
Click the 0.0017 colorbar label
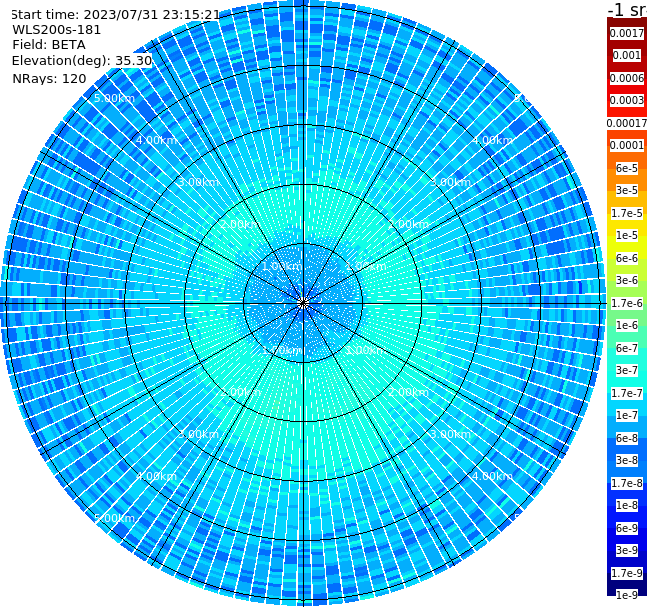click(627, 33)
